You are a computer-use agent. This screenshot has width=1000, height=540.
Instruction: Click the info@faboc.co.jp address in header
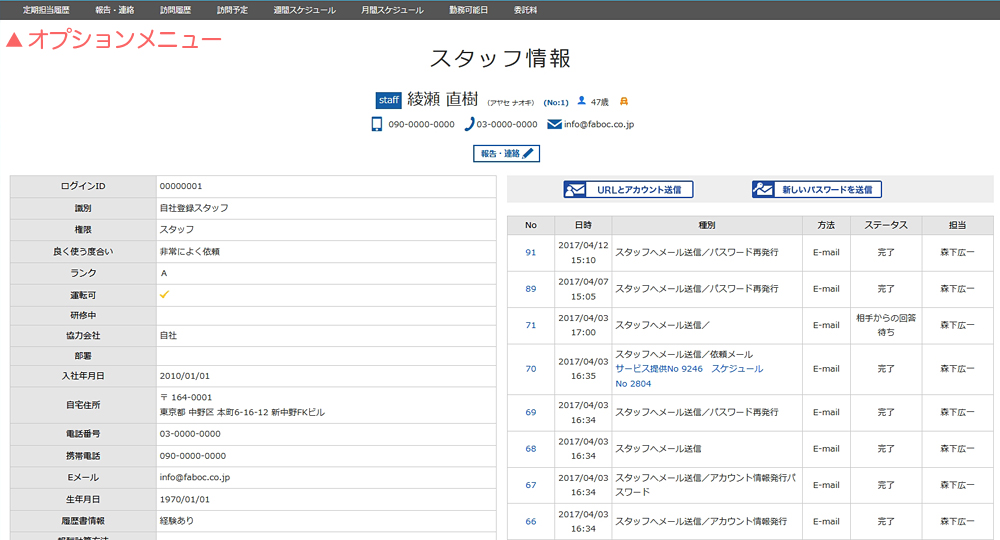point(599,124)
